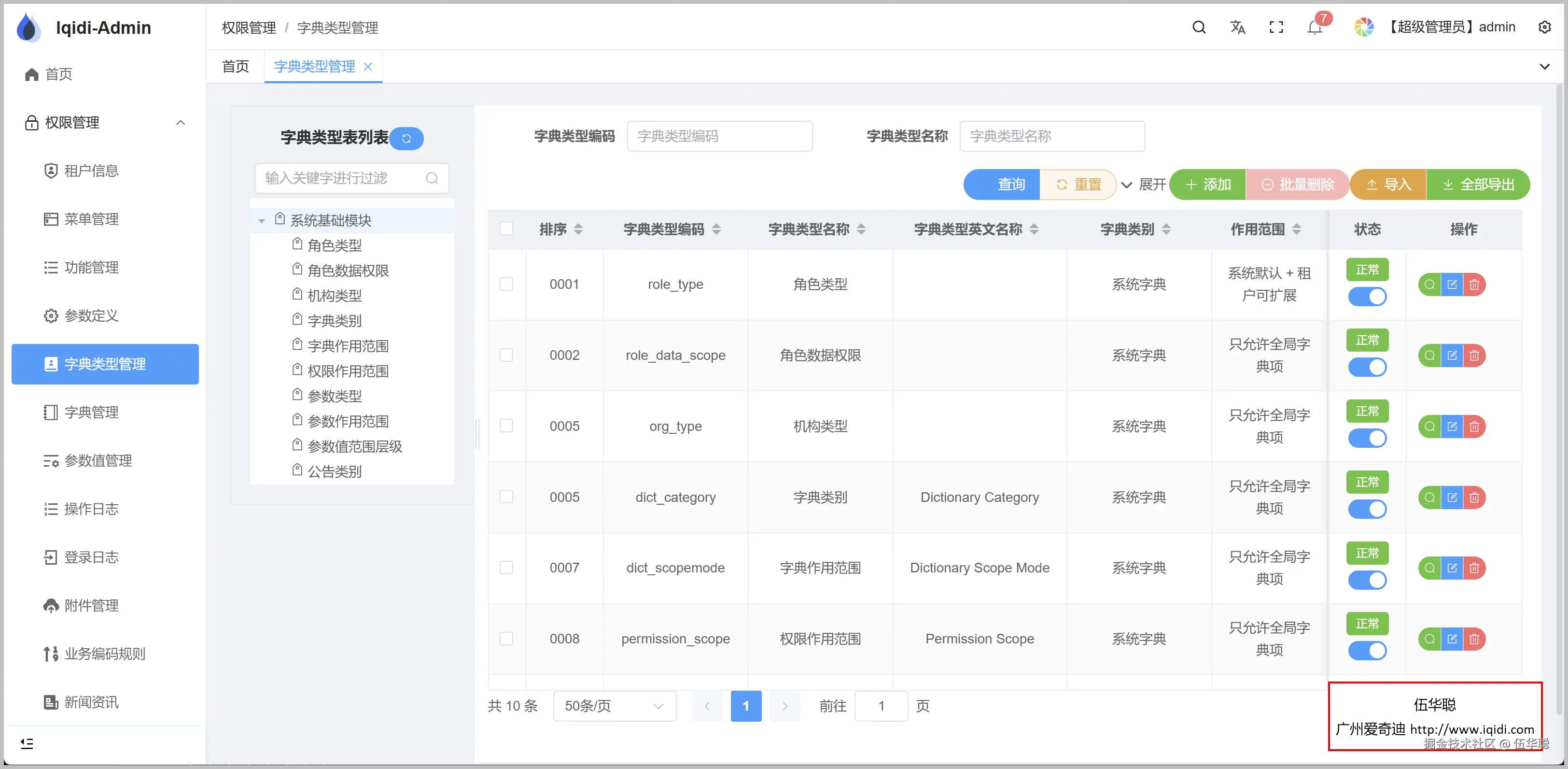1568x769 pixels.
Task: Open 菜单管理 menu item
Action: click(x=91, y=219)
